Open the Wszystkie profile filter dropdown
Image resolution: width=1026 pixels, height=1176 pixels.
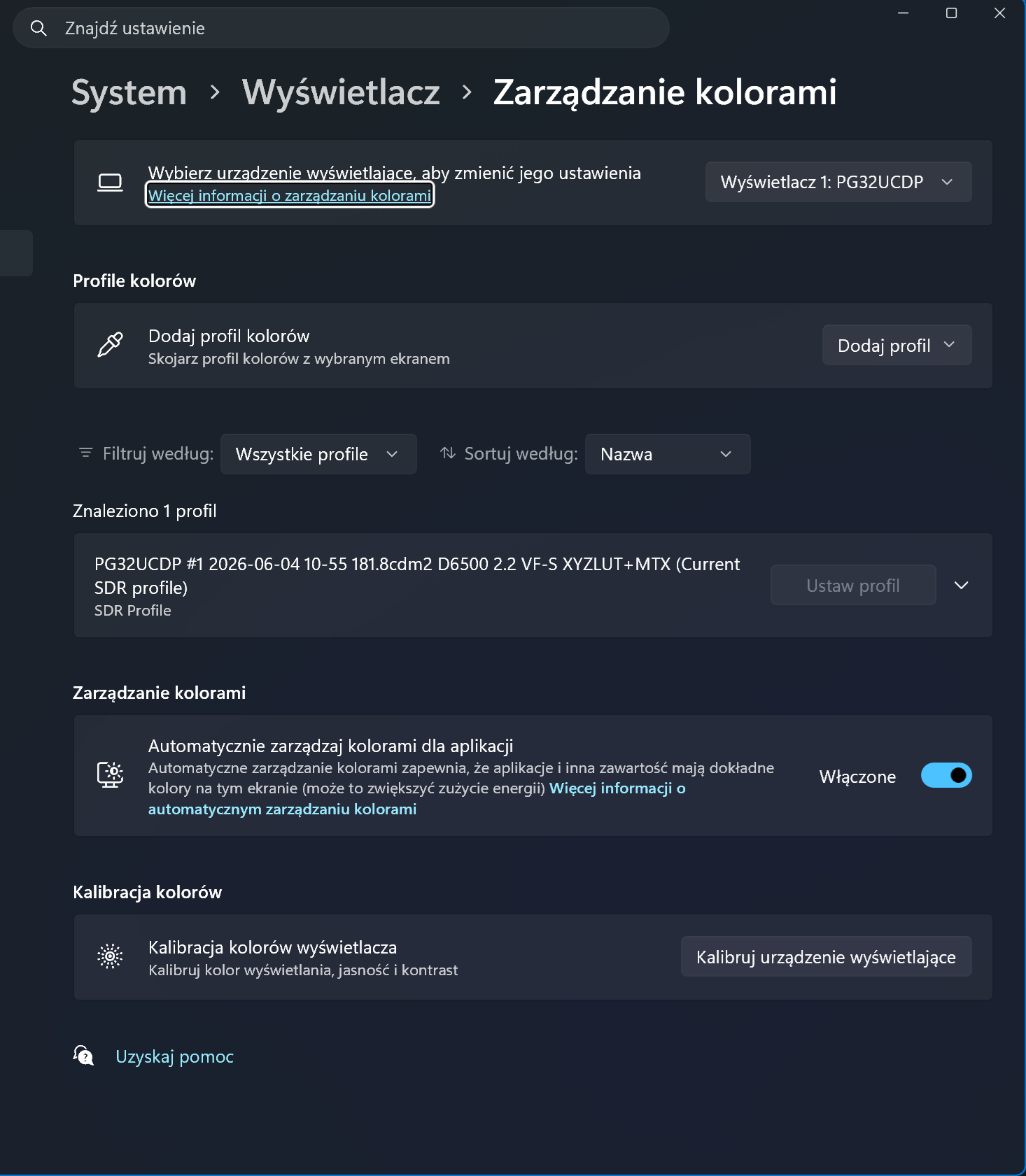(x=318, y=454)
